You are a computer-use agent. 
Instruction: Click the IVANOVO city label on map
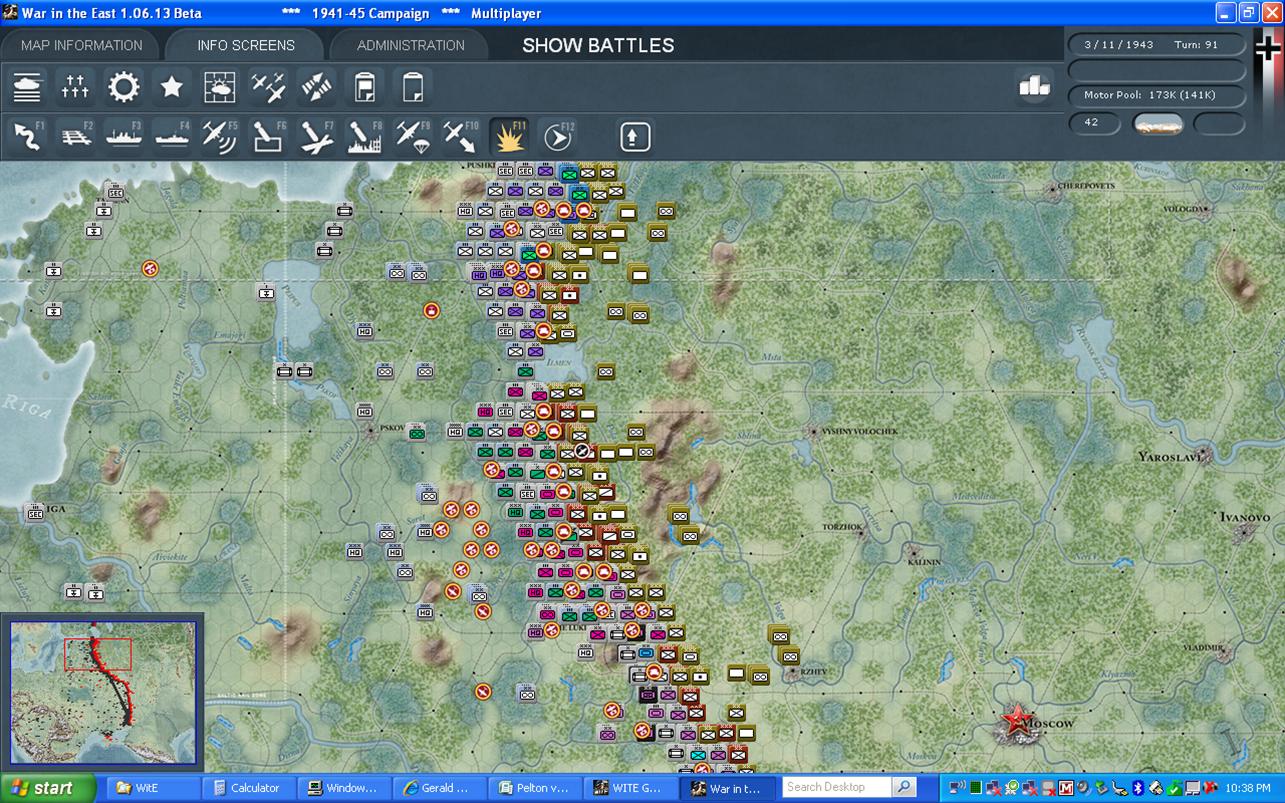tap(1244, 517)
